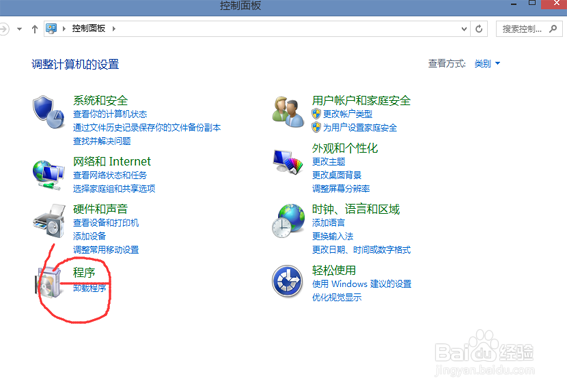Open the 时钟、语言和区域 heading
Viewport: 567px width, 390px height.
pos(356,209)
